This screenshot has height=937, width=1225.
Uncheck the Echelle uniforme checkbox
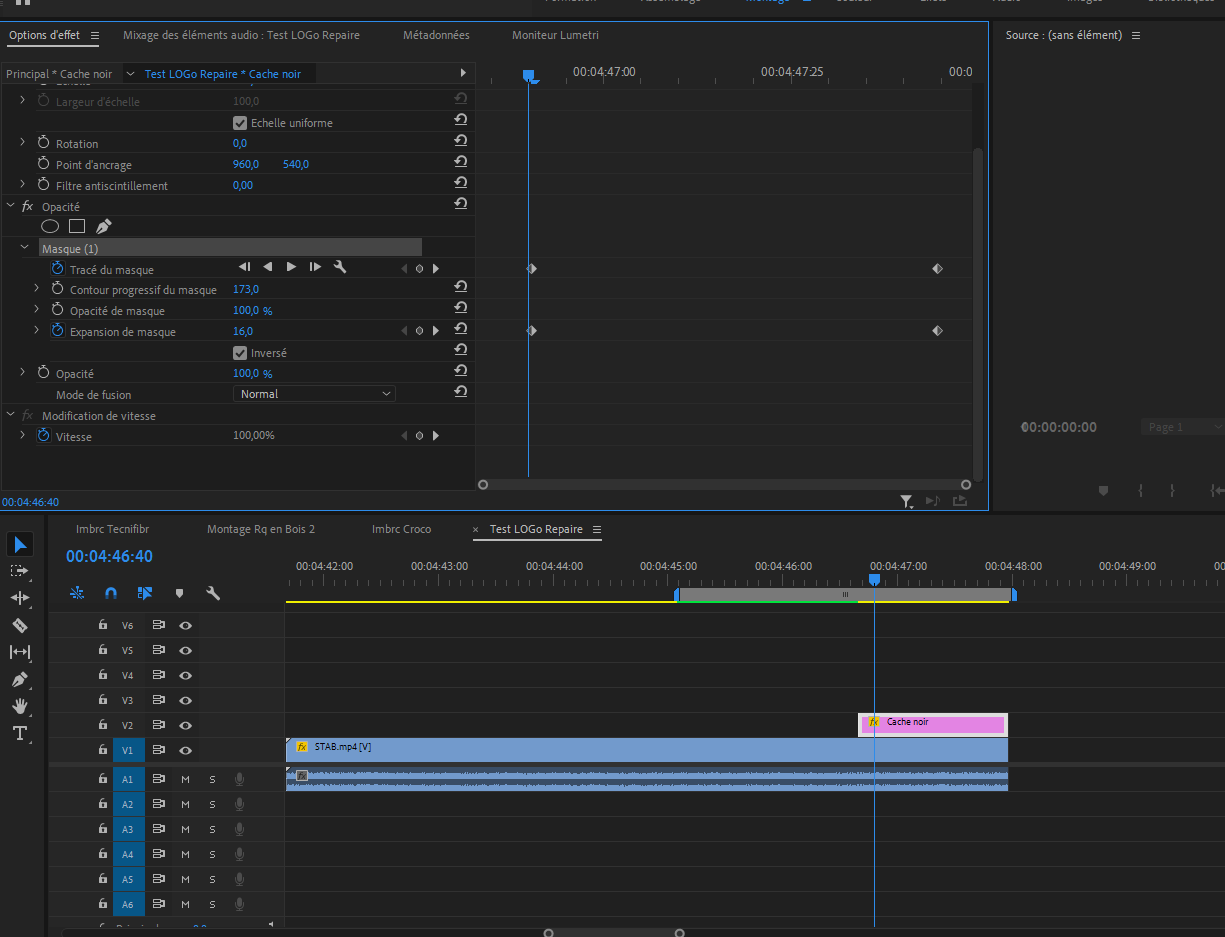[240, 123]
